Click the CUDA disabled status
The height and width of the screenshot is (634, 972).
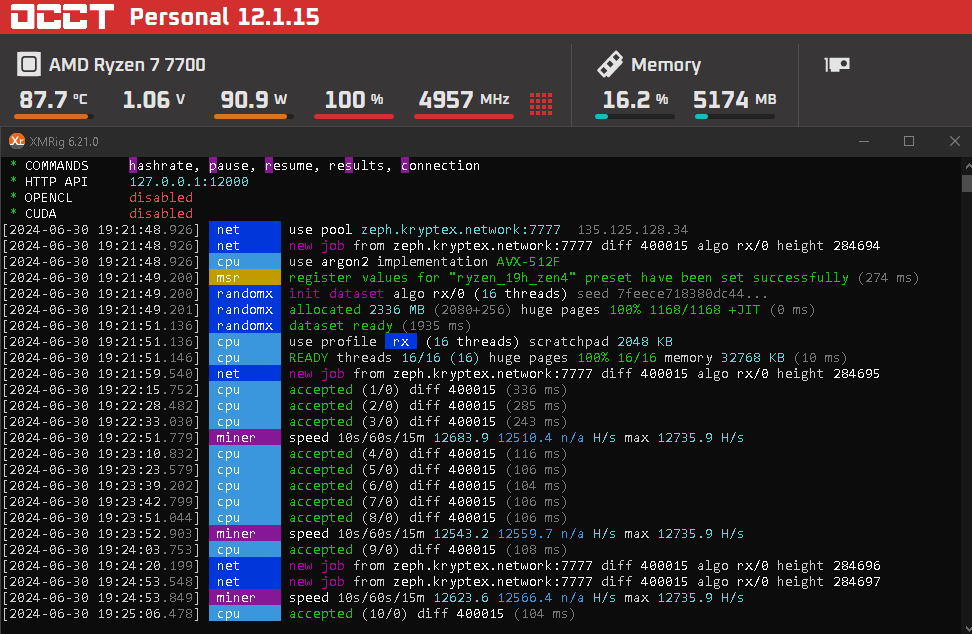click(x=161, y=214)
